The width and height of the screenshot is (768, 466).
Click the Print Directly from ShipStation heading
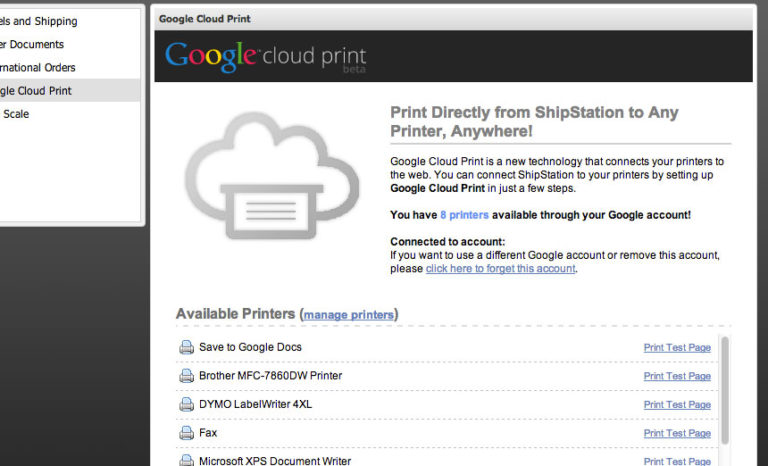pos(534,122)
